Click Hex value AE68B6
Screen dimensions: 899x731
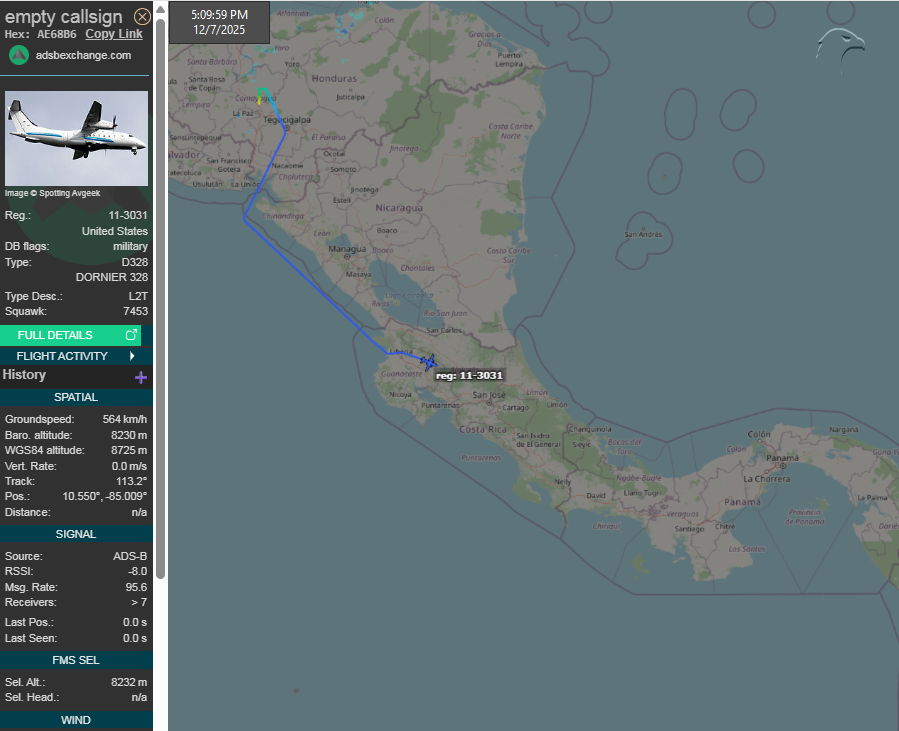coord(57,34)
